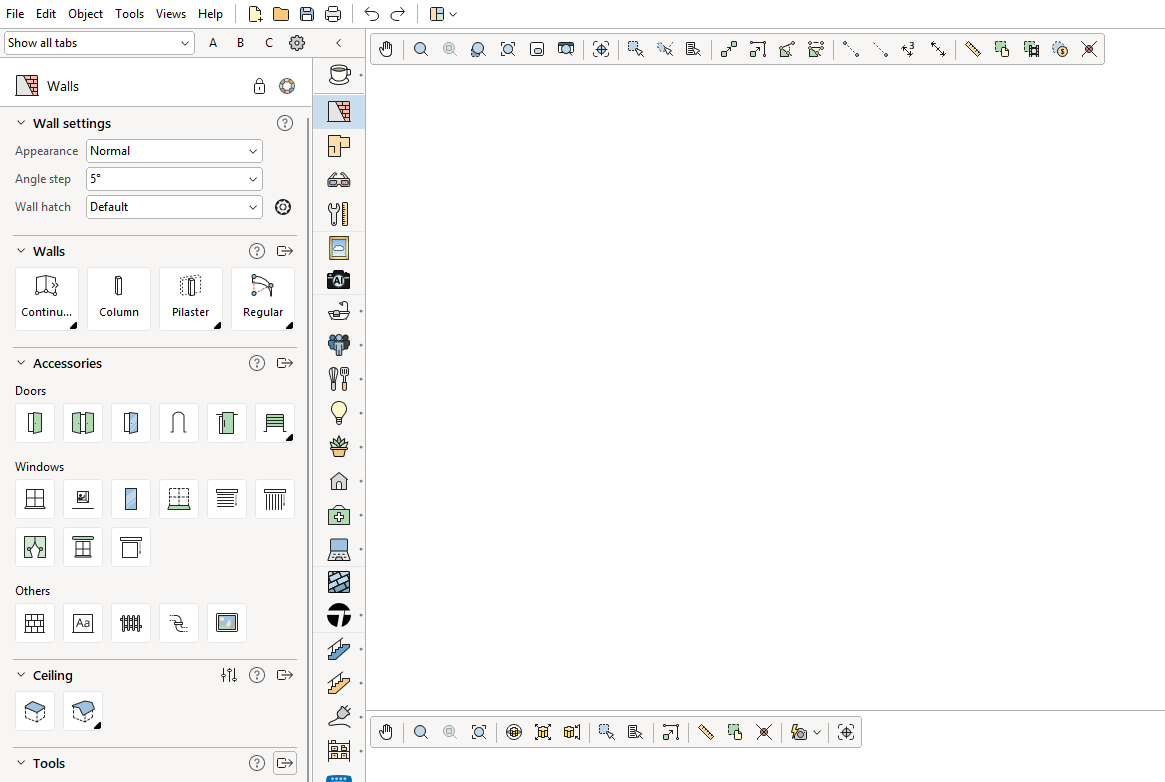Insert a garage door
The height and width of the screenshot is (782, 1165).
click(274, 423)
